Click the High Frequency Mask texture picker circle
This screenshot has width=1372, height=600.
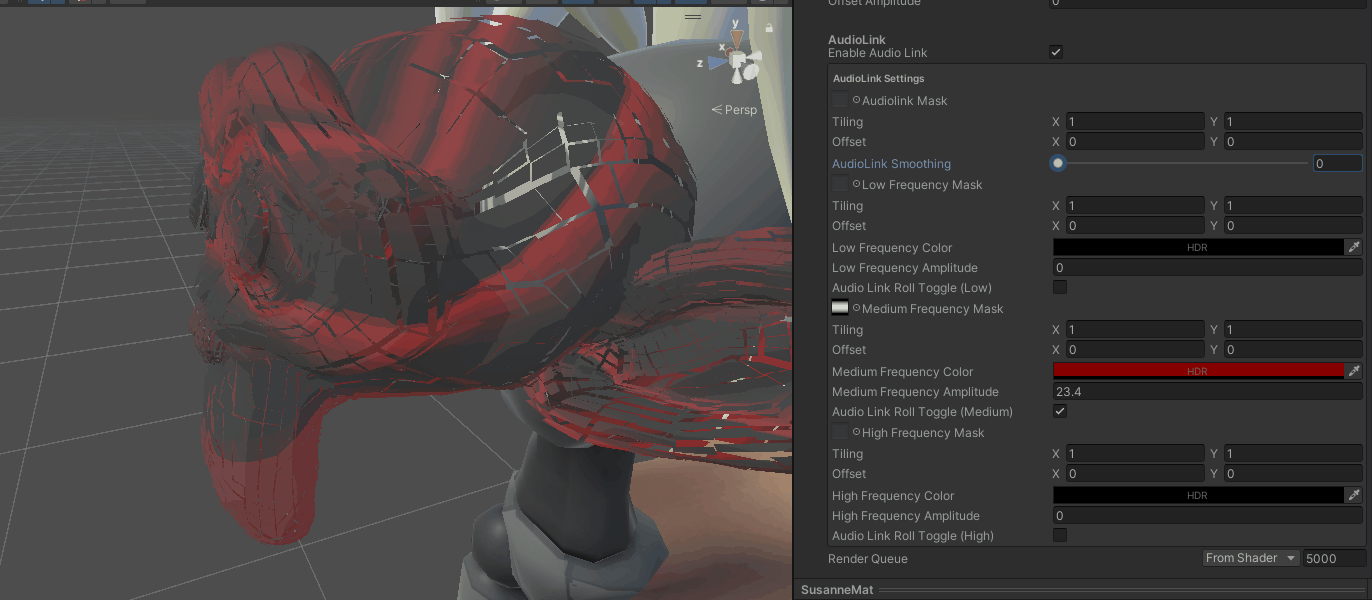pyautogui.click(x=856, y=432)
